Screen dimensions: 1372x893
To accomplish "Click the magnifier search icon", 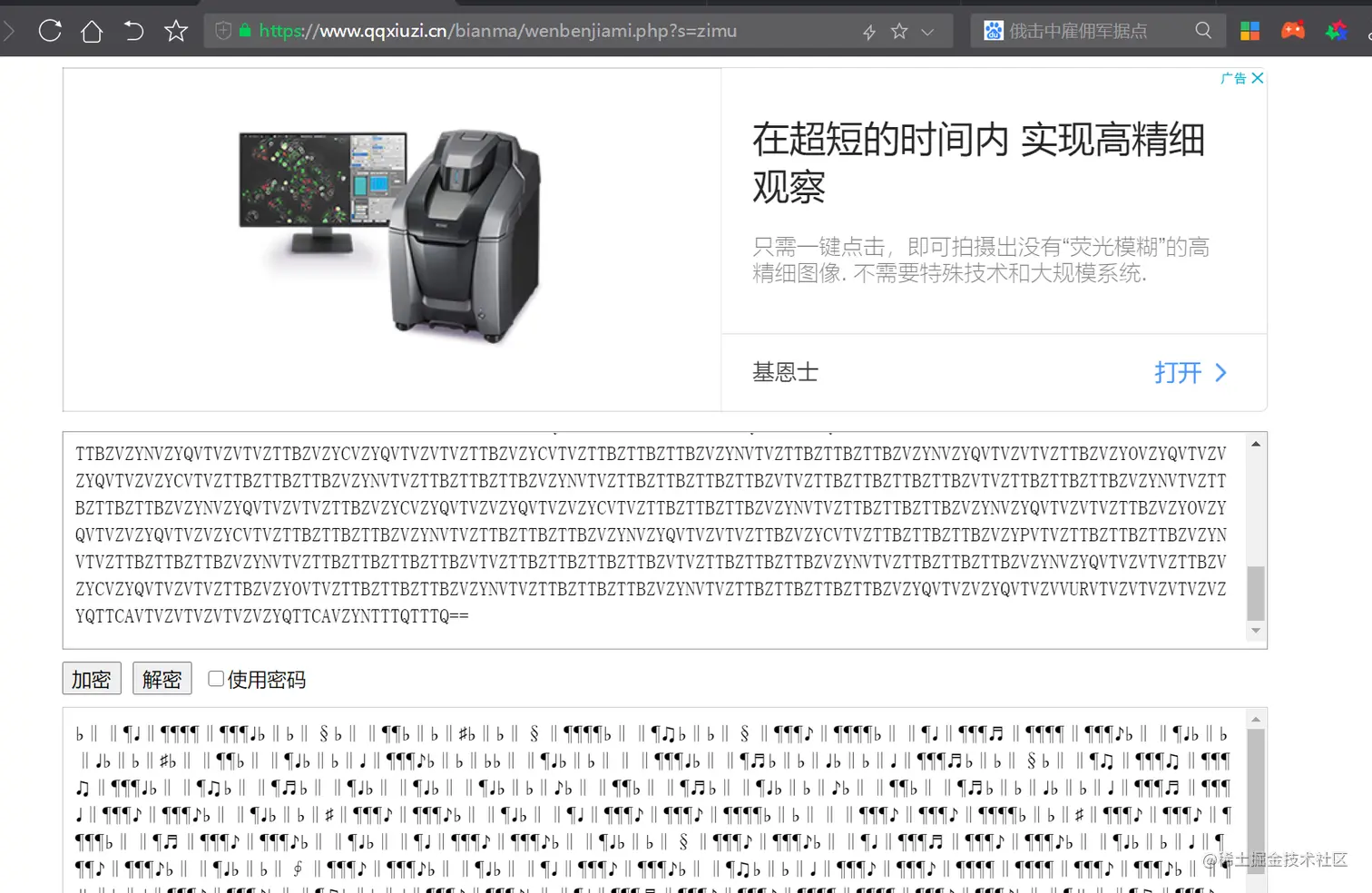I will 1203,31.
